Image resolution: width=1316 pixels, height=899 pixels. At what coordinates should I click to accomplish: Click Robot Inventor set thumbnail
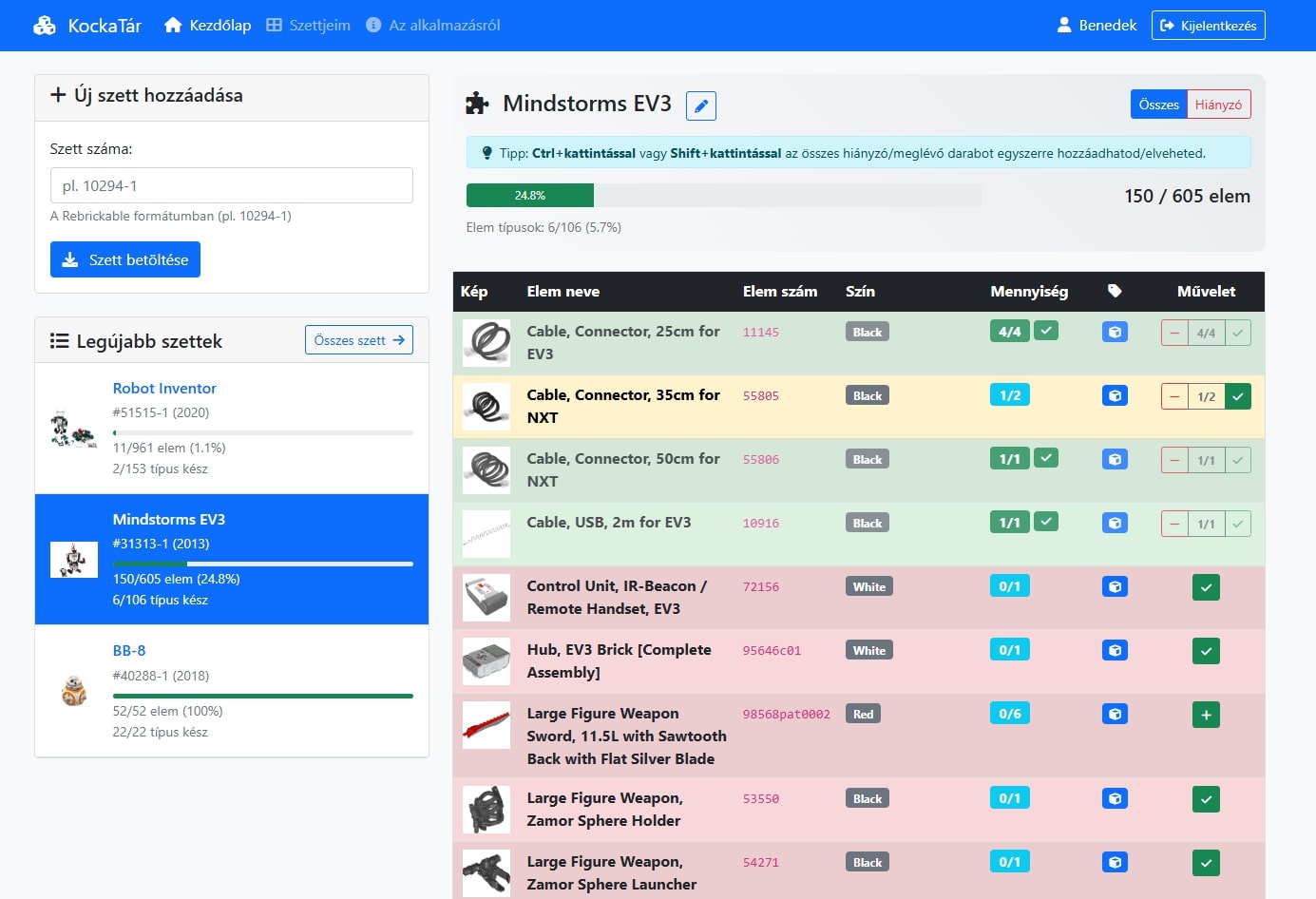tap(74, 429)
